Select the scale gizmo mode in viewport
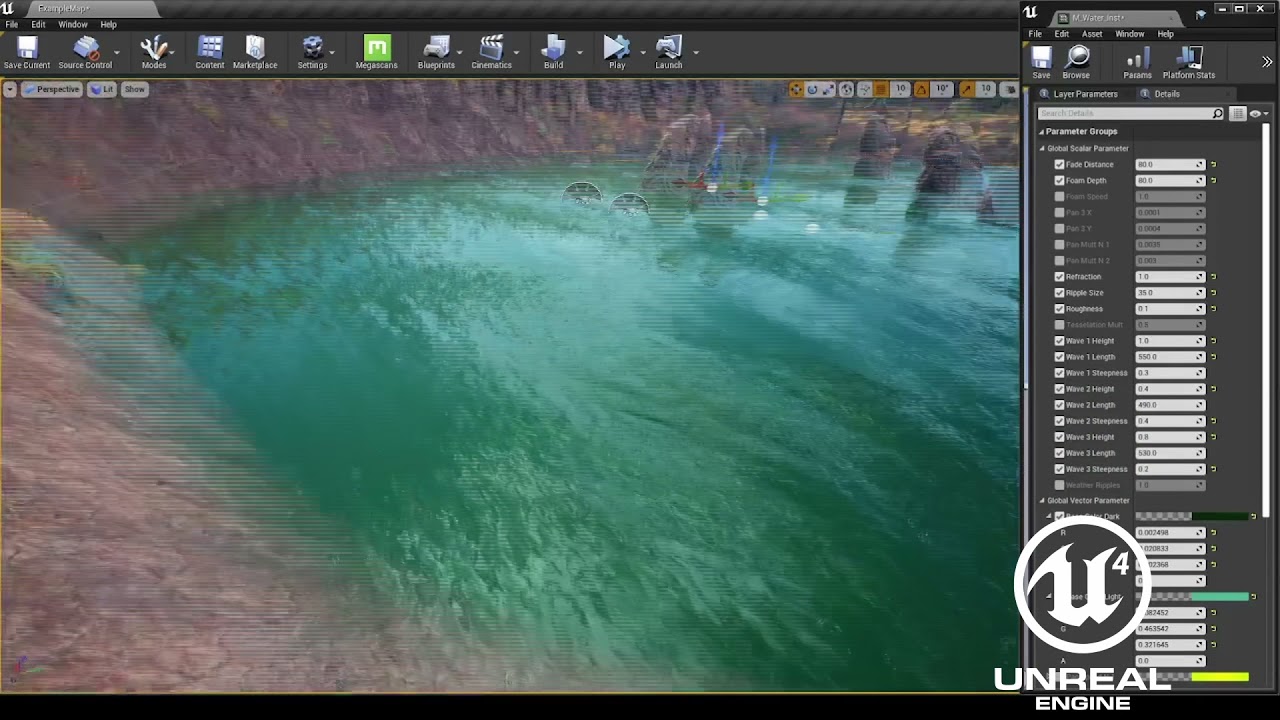The width and height of the screenshot is (1280, 720). pos(829,89)
